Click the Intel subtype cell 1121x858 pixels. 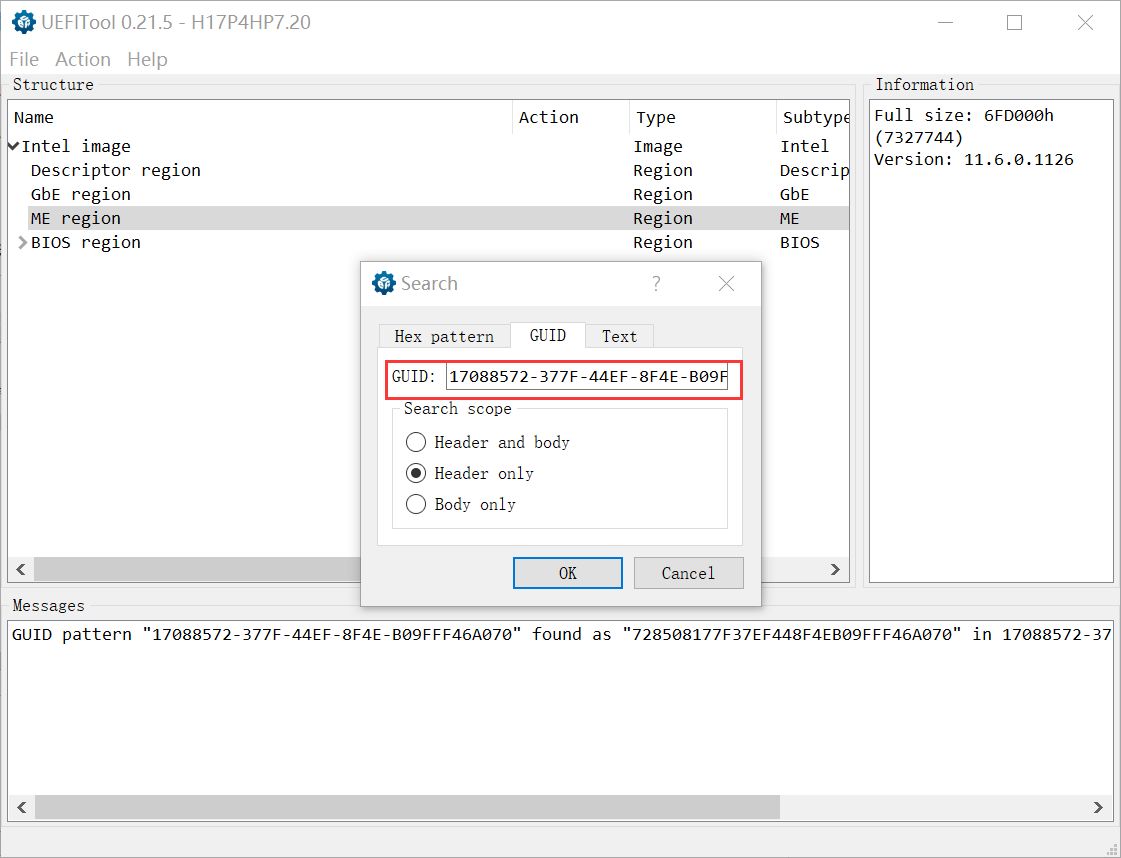[x=804, y=147]
